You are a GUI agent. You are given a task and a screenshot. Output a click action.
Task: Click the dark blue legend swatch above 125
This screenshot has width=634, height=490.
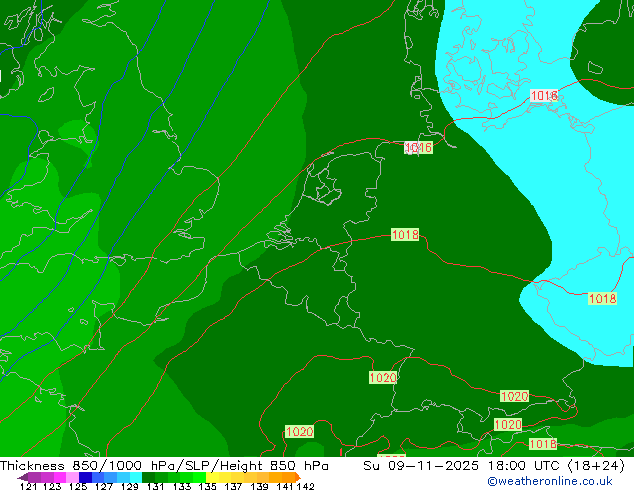85,477
